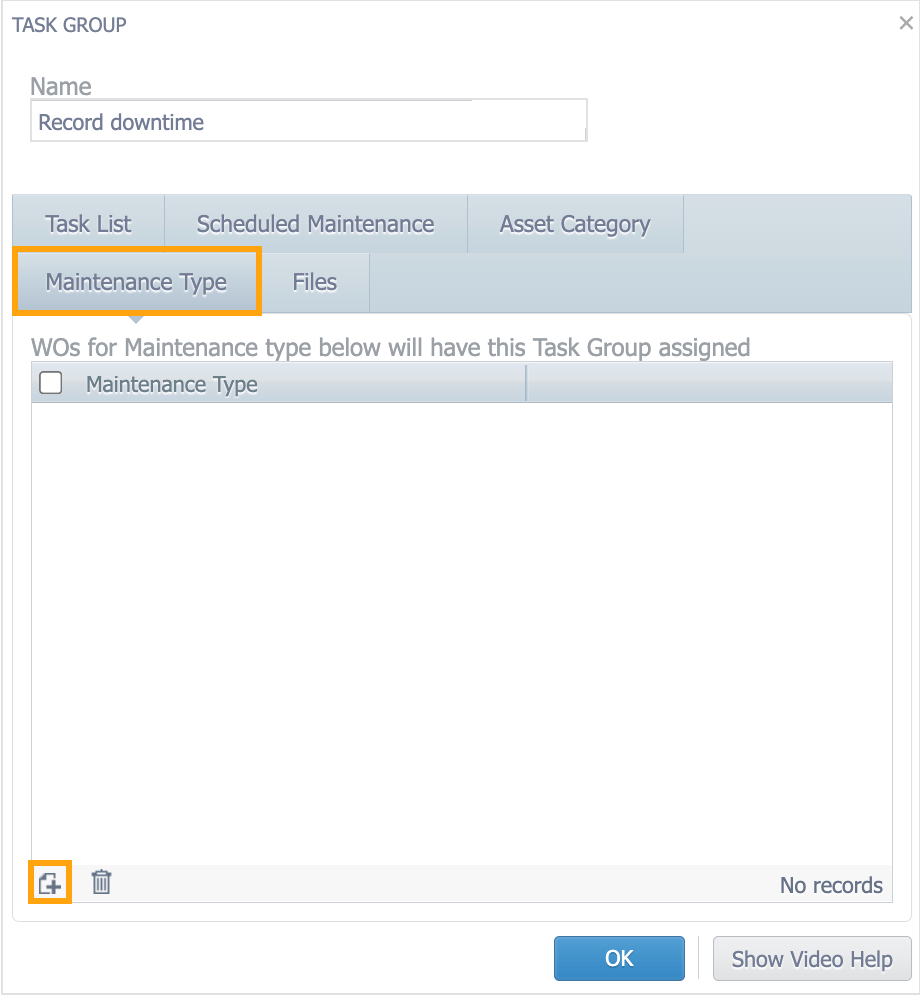The width and height of the screenshot is (920, 996).
Task: Click inside the empty records grid area
Action: (x=461, y=632)
